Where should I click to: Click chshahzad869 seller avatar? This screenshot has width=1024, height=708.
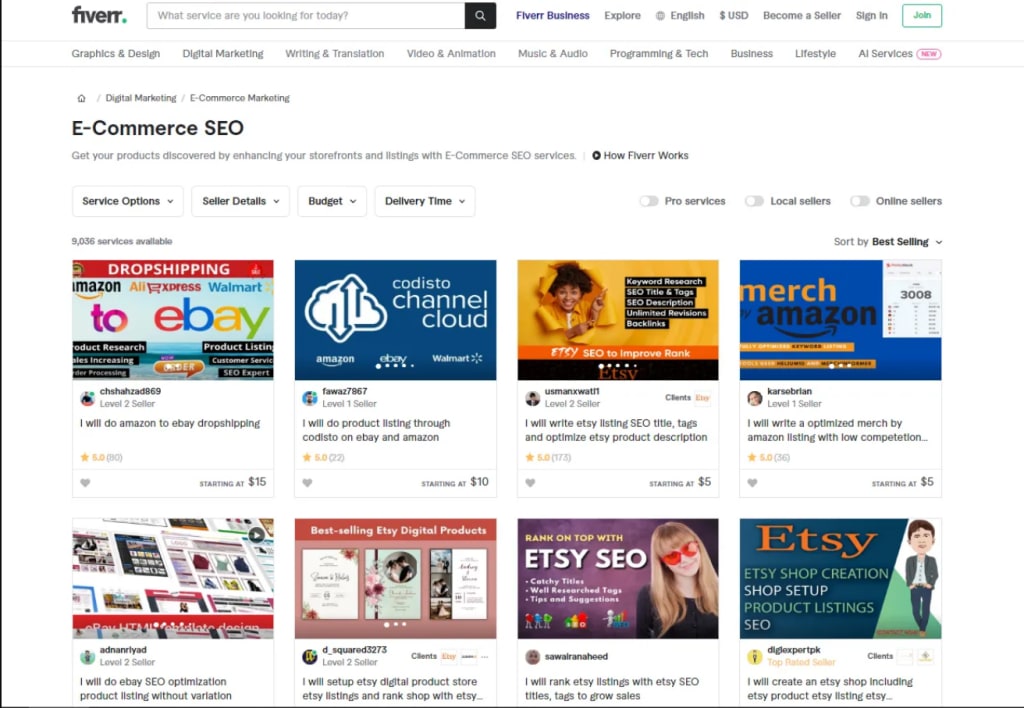tap(88, 398)
